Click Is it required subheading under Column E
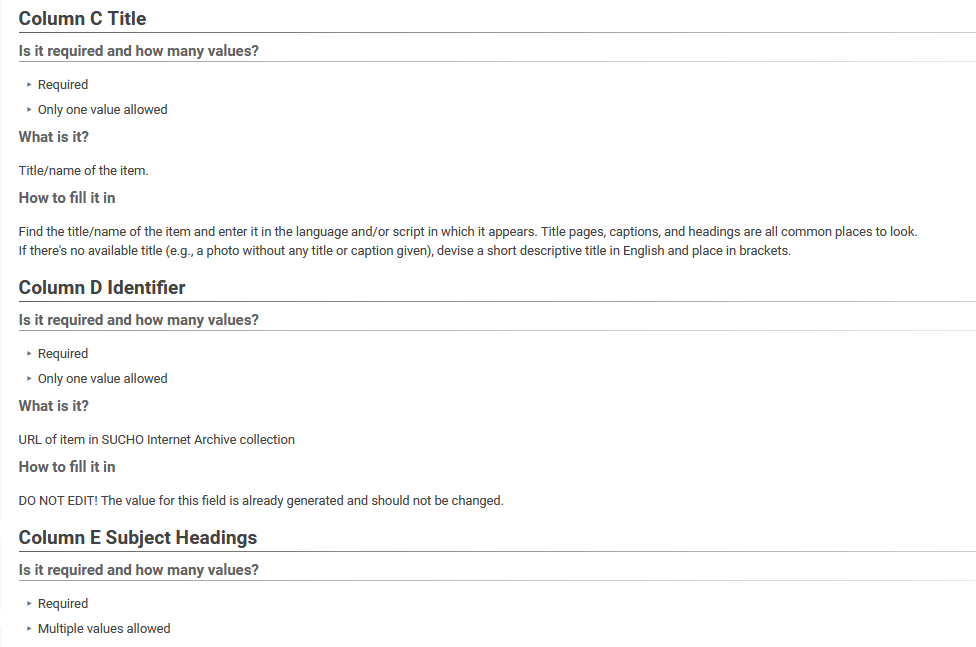This screenshot has height=647, width=976. (x=138, y=570)
